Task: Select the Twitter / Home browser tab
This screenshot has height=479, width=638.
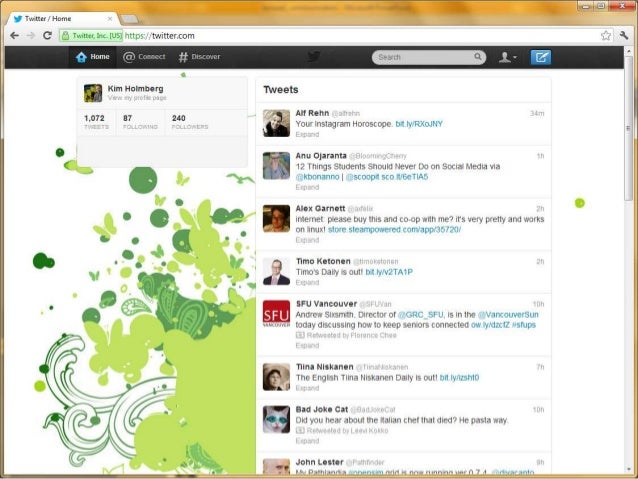Action: click(x=61, y=19)
